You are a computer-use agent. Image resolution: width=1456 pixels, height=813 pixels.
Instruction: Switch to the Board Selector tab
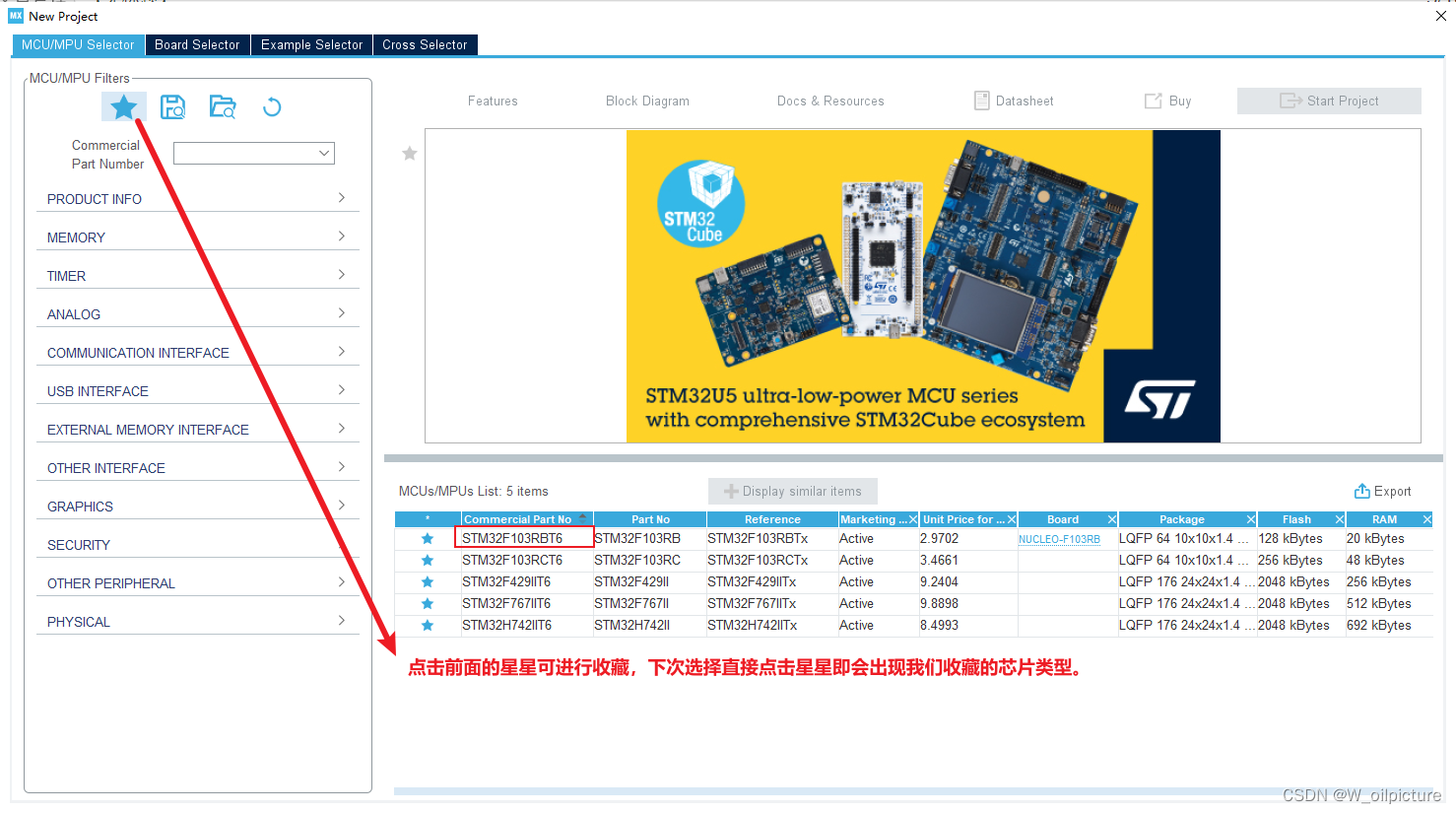[197, 44]
